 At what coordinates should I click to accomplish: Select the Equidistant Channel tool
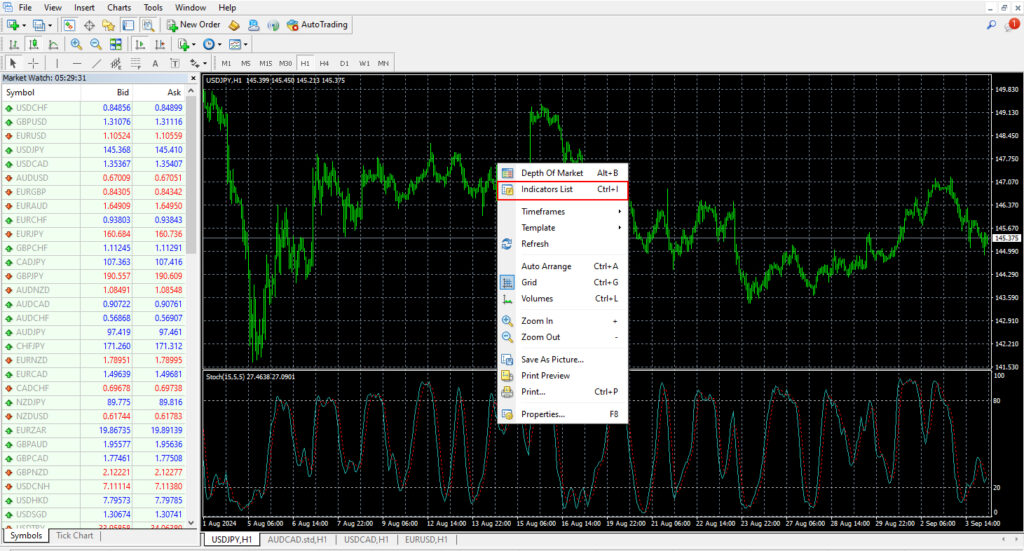116,63
